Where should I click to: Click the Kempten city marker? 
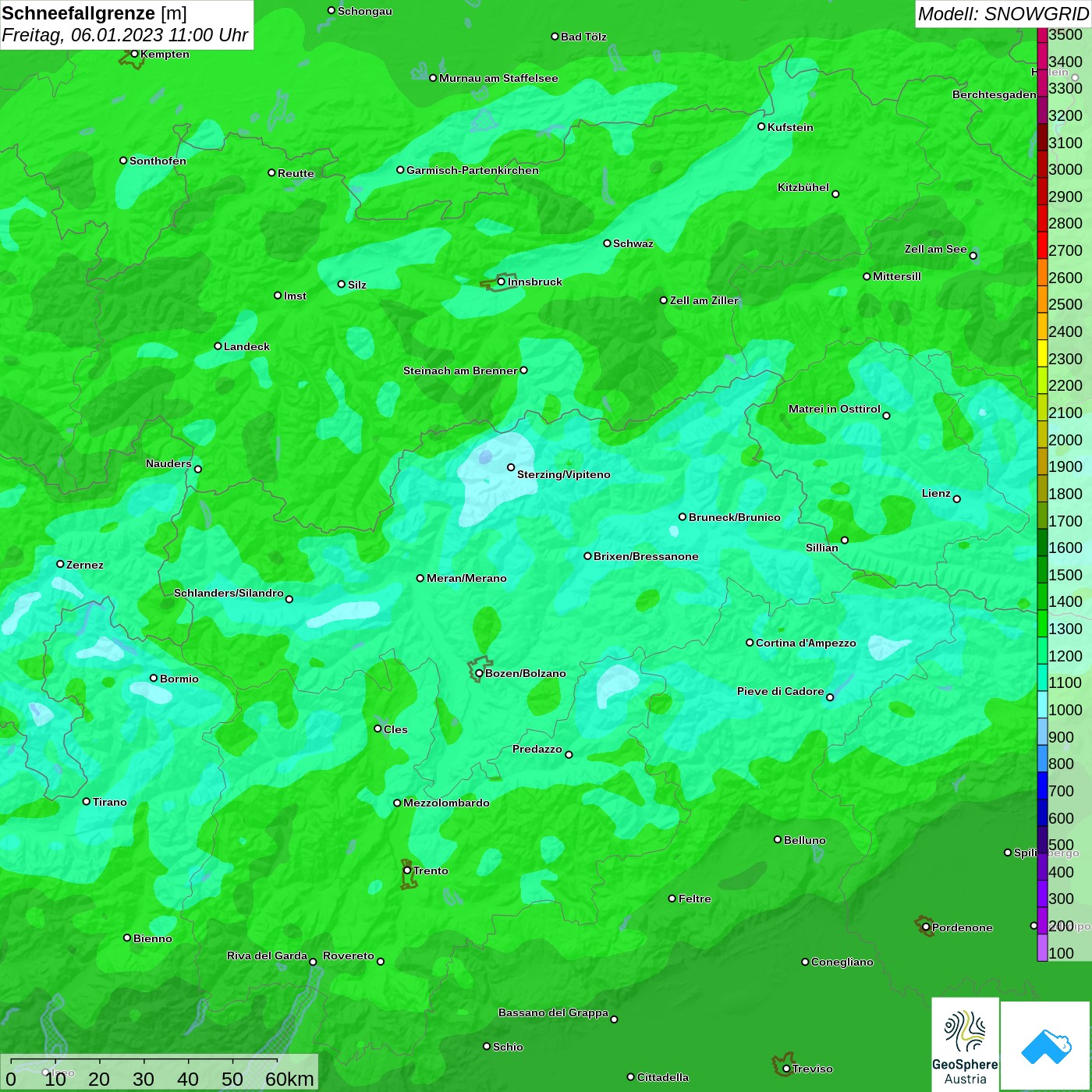[134, 54]
